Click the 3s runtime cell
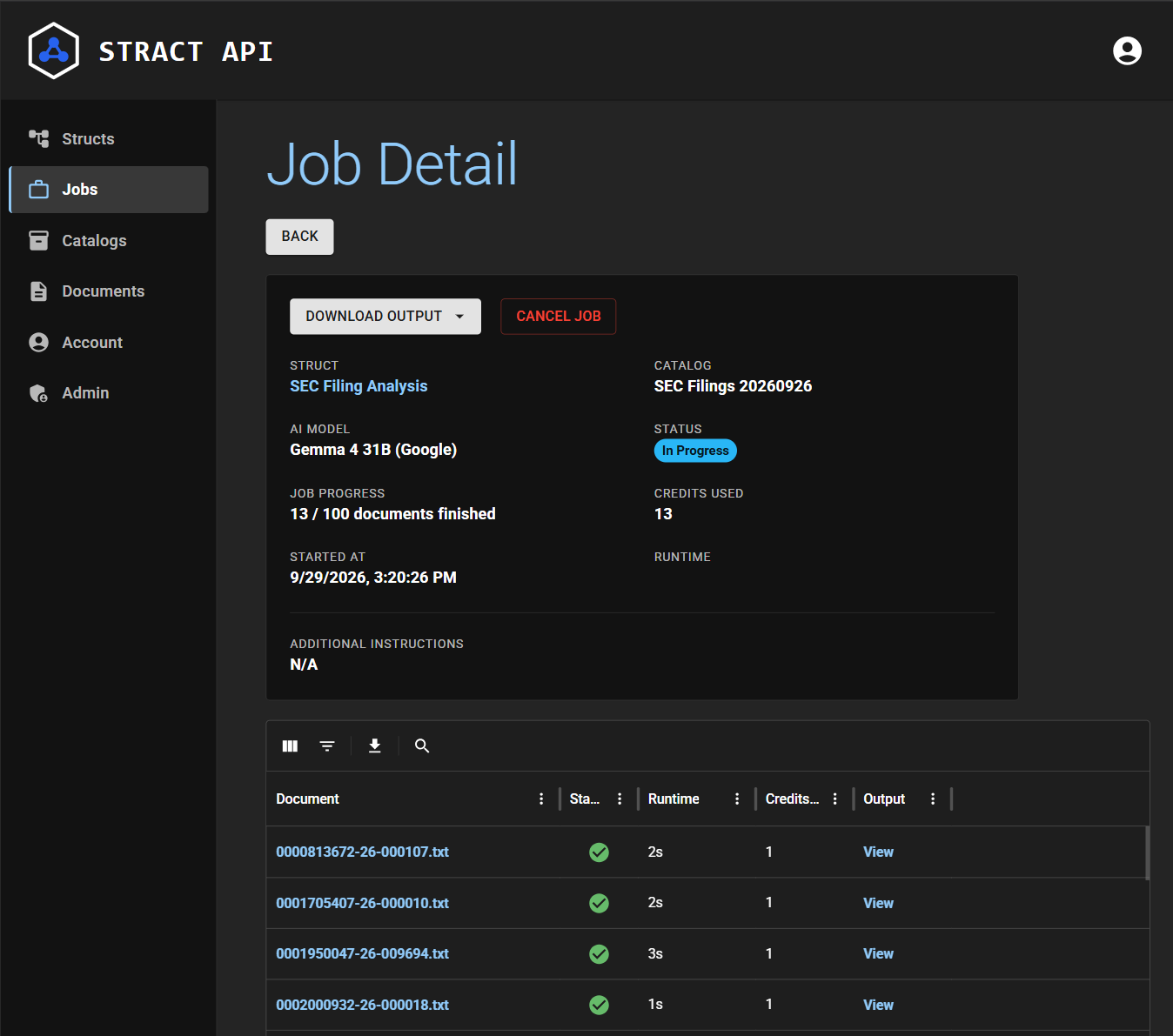Viewport: 1173px width, 1036px height. pyautogui.click(x=655, y=954)
